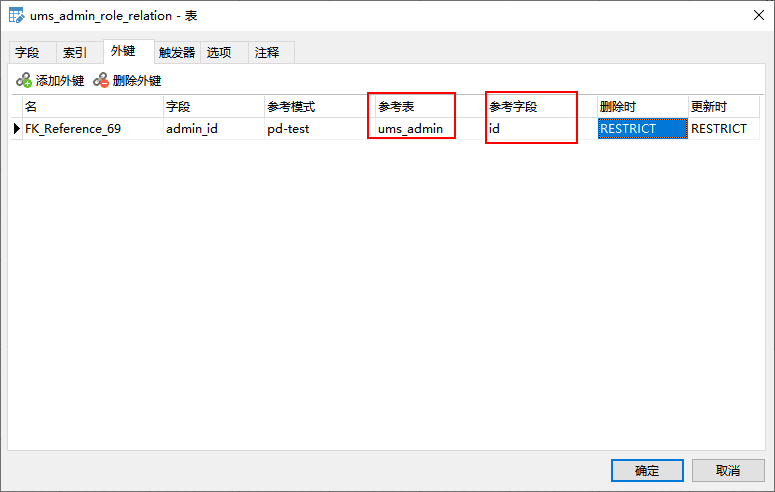The height and width of the screenshot is (492, 775).
Task: Open the 注释 tab
Action: [x=271, y=52]
